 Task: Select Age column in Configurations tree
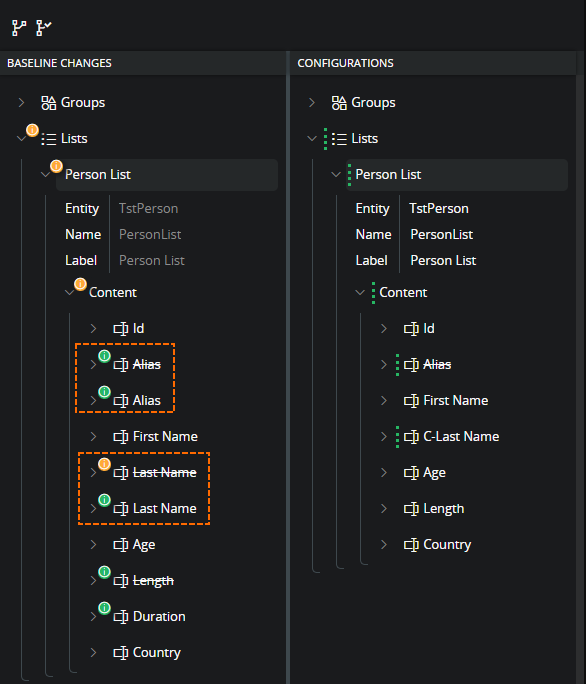click(434, 473)
